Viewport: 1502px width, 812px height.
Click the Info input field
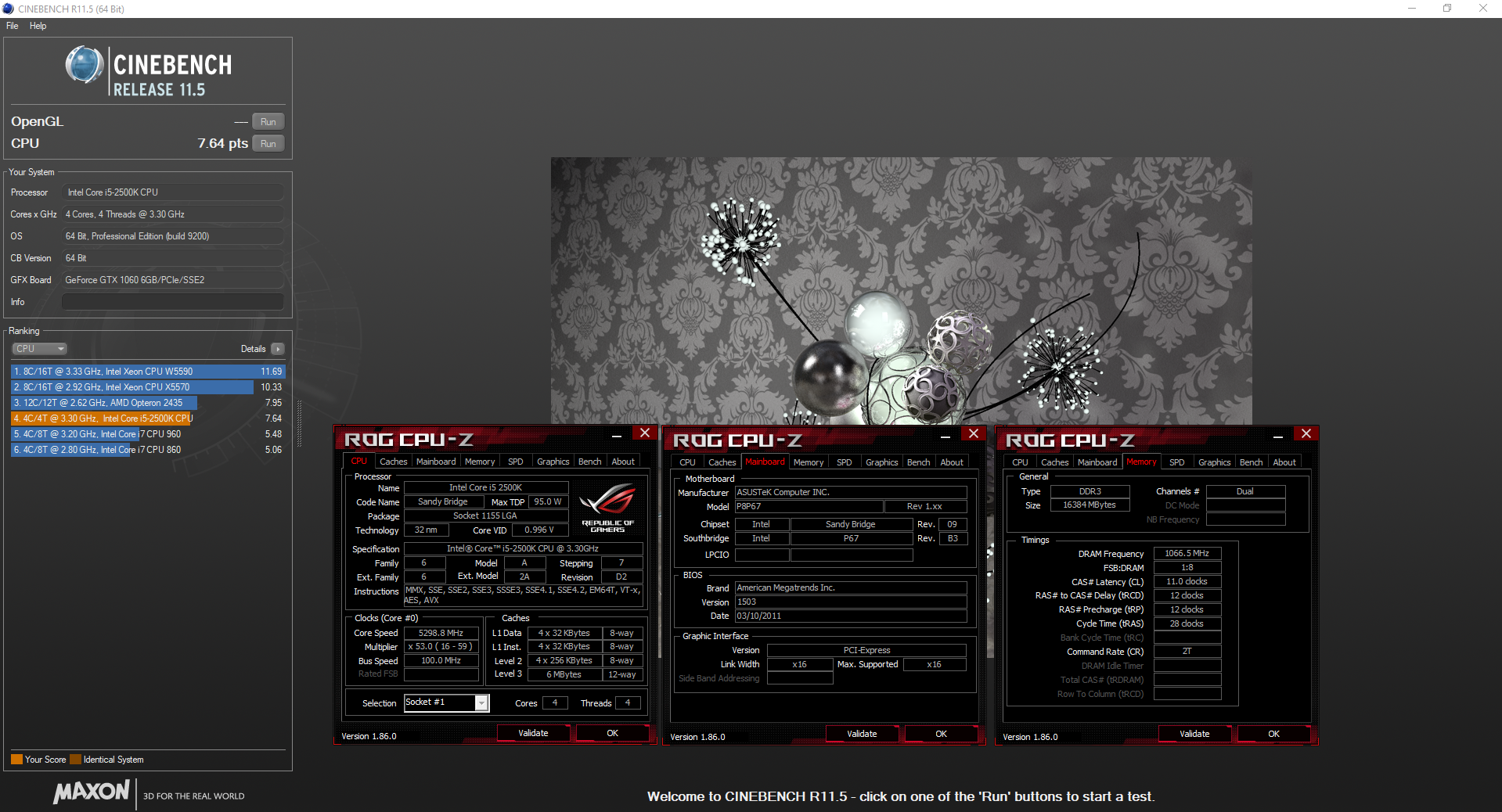[173, 302]
